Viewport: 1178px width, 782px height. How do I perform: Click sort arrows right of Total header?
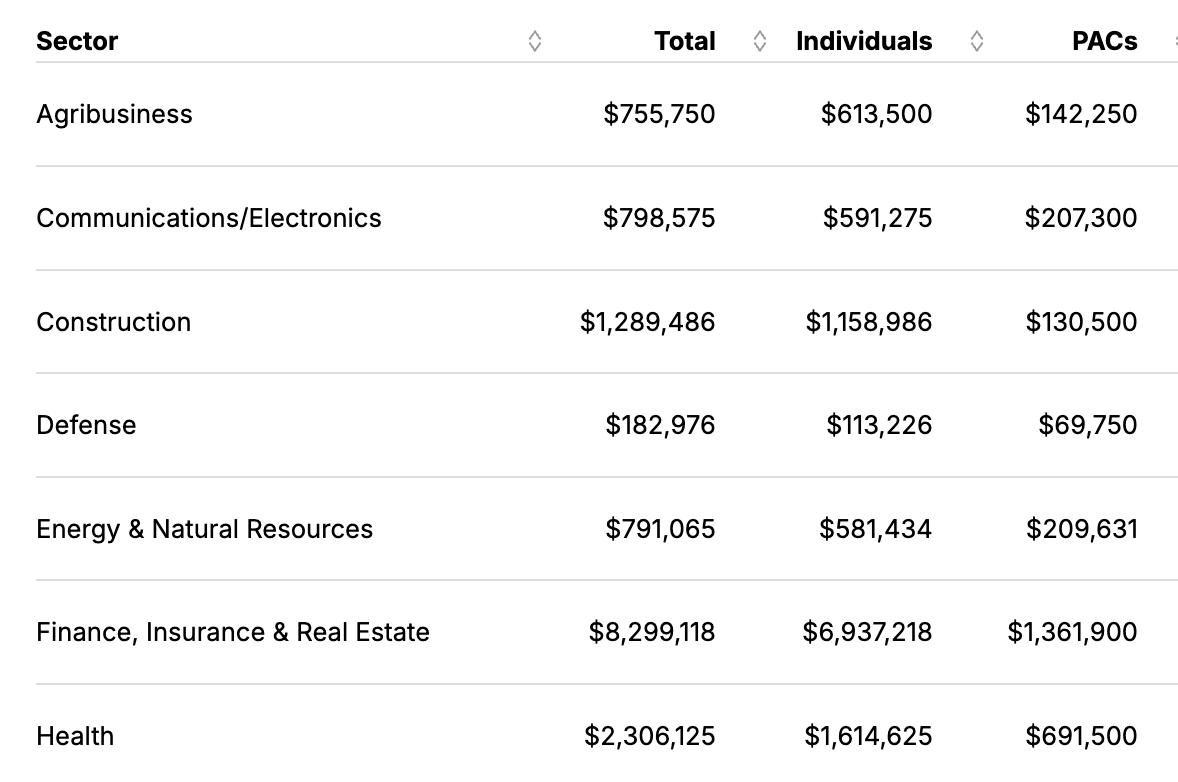click(x=760, y=41)
